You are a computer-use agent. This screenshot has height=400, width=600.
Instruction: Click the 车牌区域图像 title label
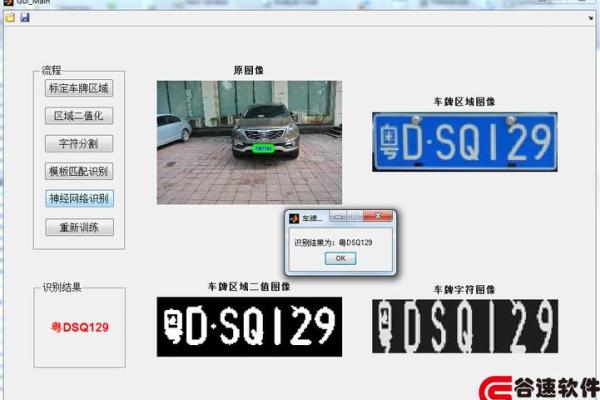[x=465, y=102]
